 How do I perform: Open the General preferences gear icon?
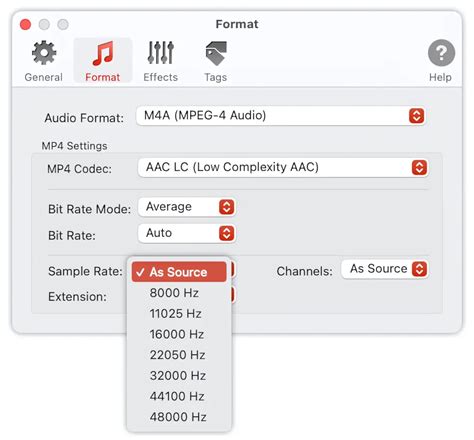(x=44, y=53)
